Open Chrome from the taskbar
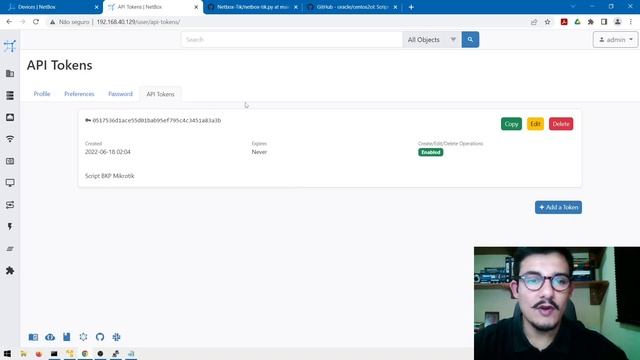The height and width of the screenshot is (360, 640). pyautogui.click(x=85, y=353)
